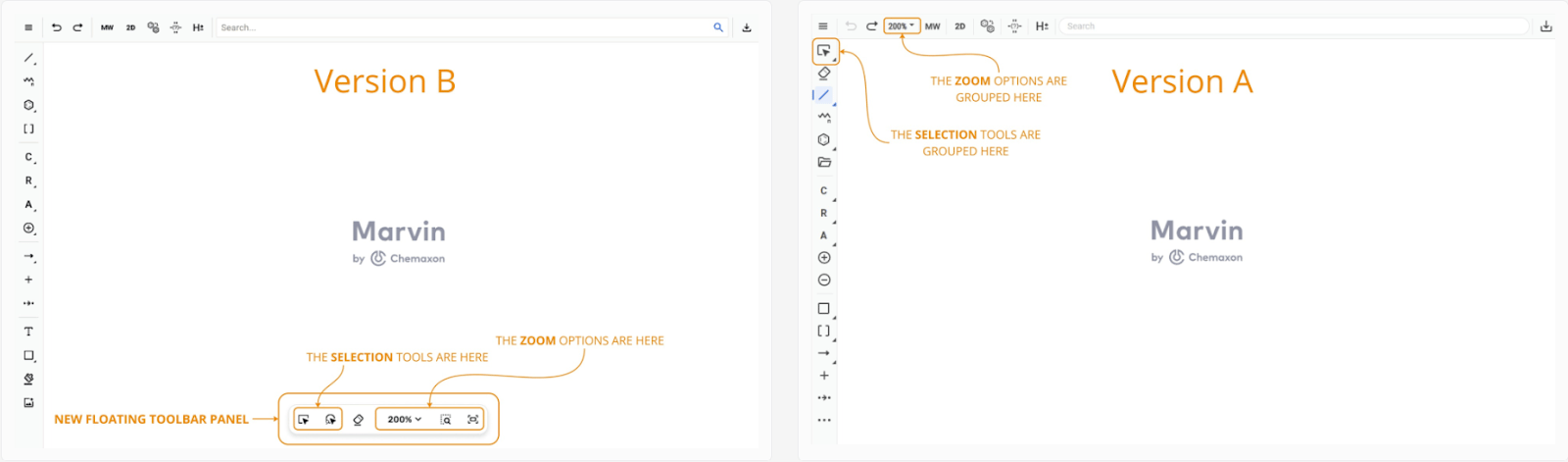The height and width of the screenshot is (462, 1568).
Task: Click the 2D clean button in Version A
Action: (x=959, y=26)
